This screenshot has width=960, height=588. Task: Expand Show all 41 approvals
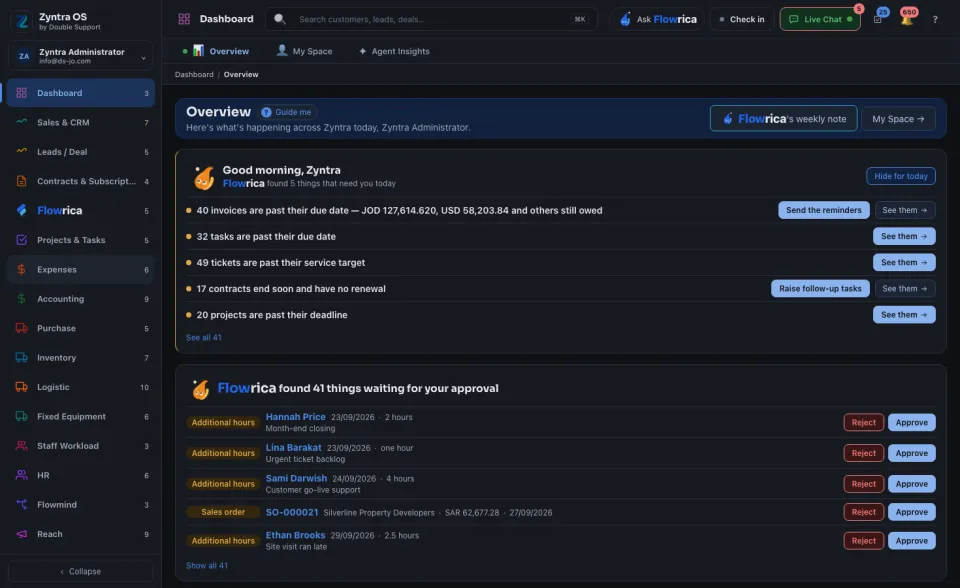(x=207, y=565)
